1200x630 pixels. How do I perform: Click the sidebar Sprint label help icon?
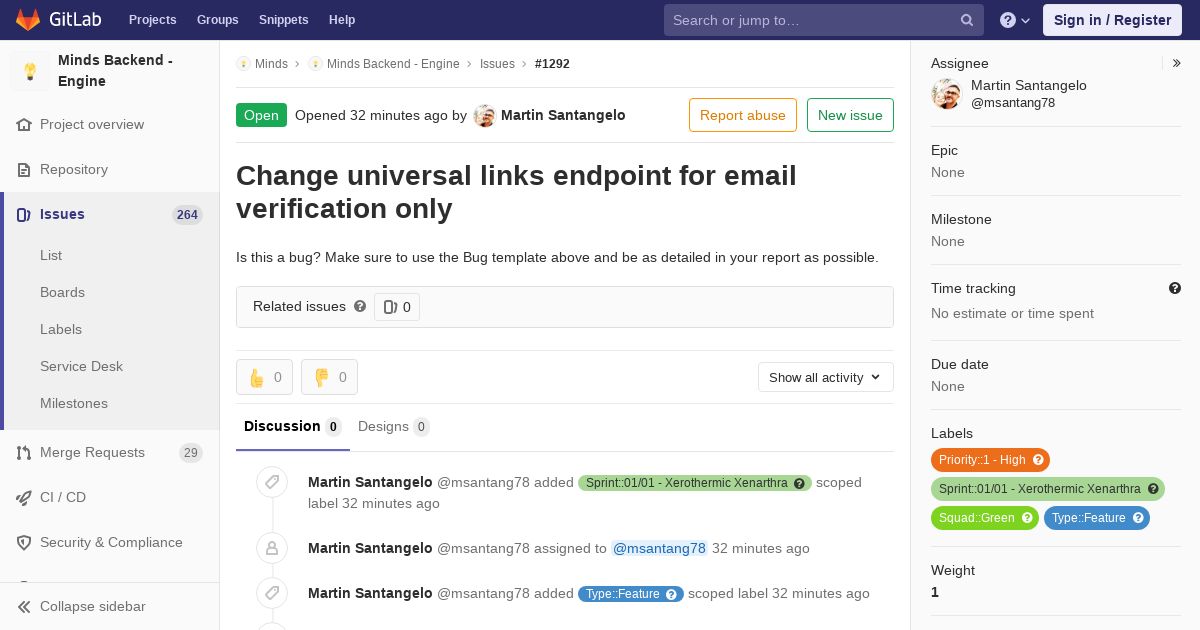coord(1153,489)
